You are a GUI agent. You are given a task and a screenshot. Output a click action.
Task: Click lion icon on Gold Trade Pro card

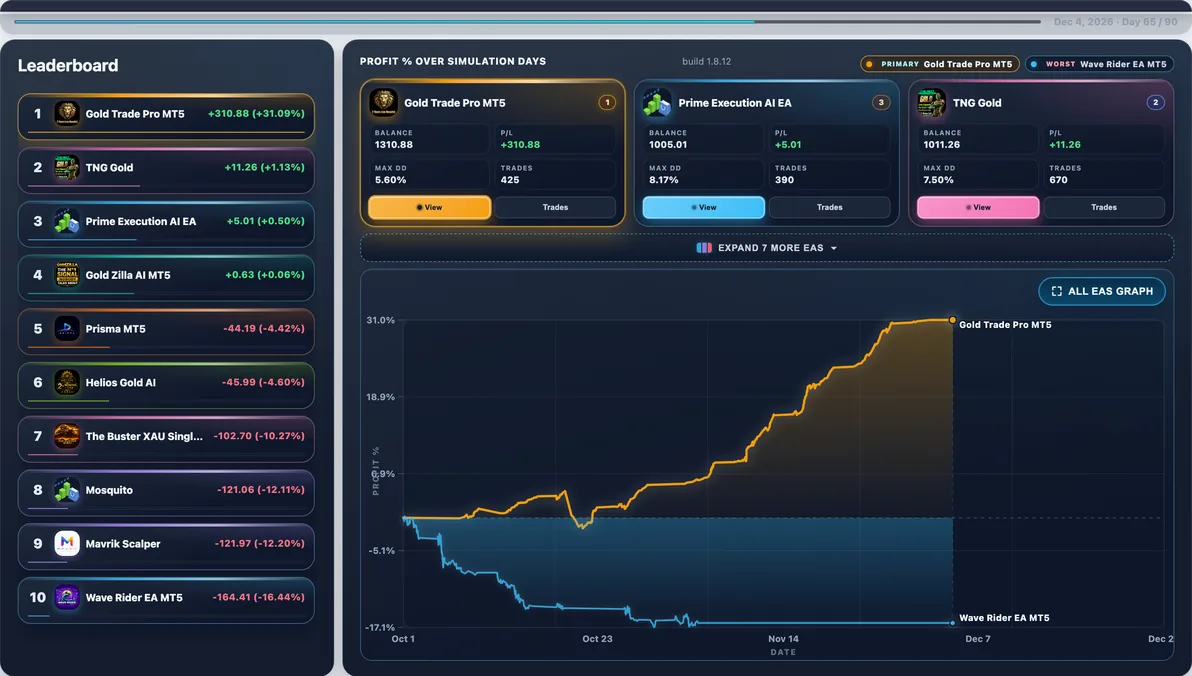(x=383, y=102)
